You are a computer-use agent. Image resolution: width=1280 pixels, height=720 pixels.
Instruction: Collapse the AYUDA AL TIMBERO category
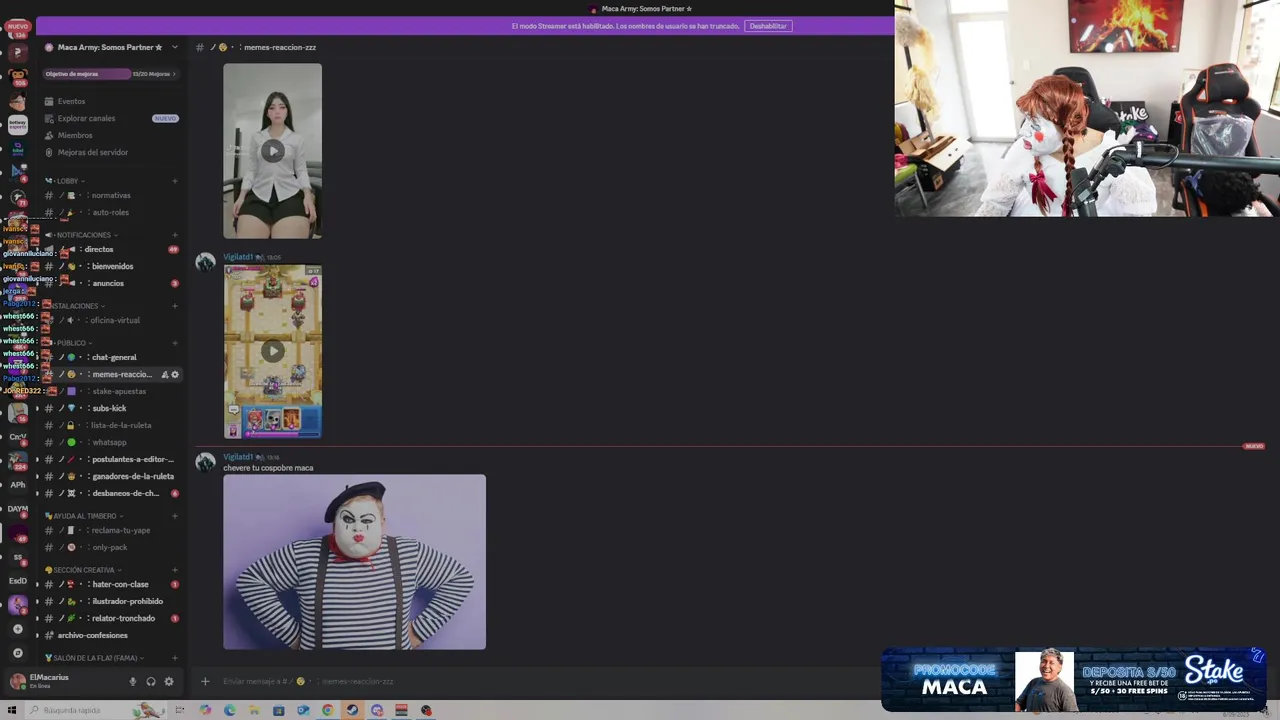tap(84, 516)
